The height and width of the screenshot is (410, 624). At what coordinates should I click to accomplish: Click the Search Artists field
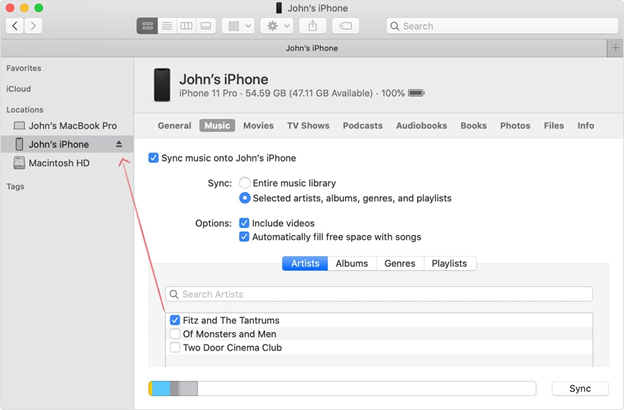pos(379,294)
